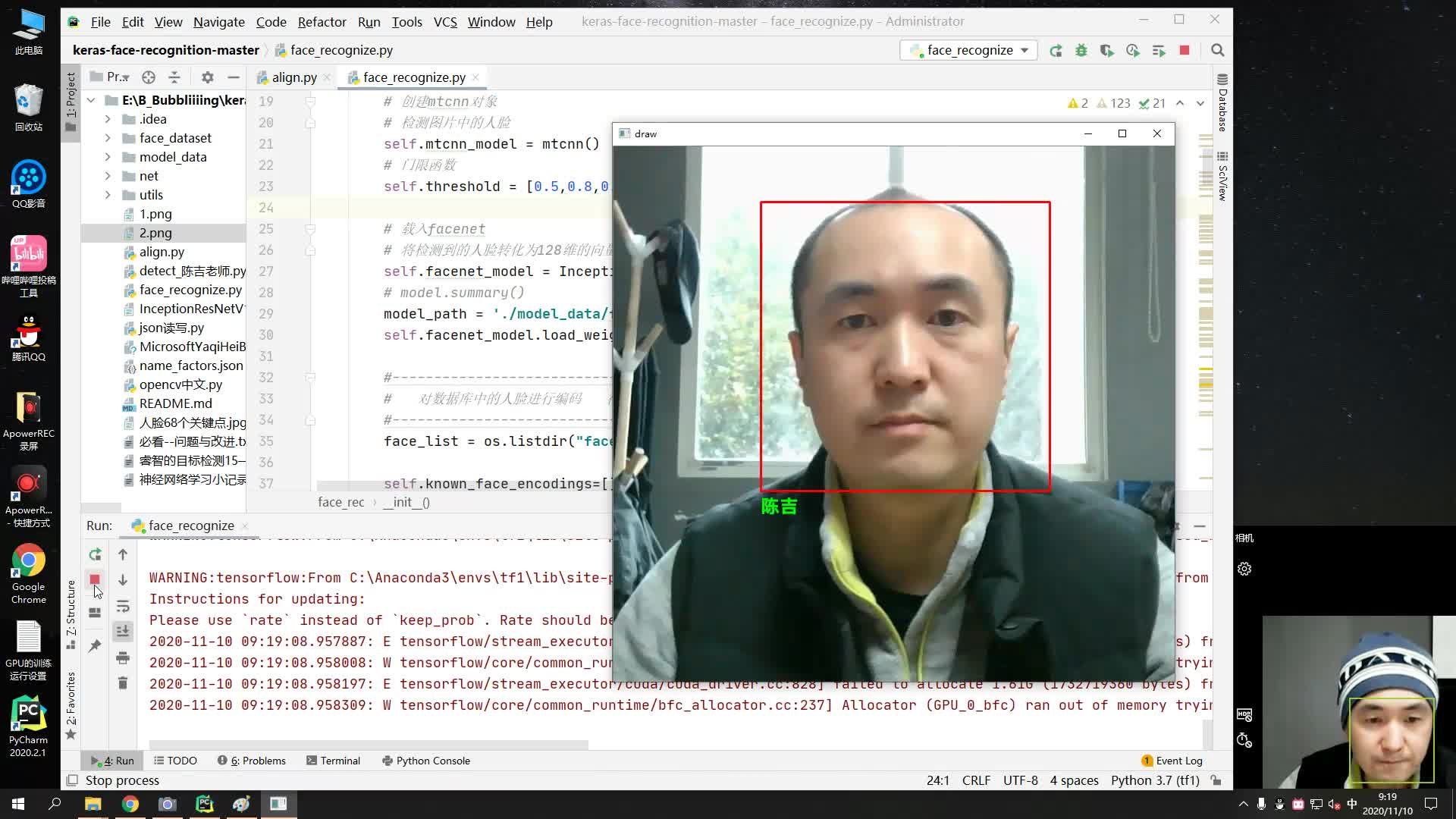The image size is (1456, 819).
Task: Run face_recognize with coverage
Action: tap(1107, 50)
